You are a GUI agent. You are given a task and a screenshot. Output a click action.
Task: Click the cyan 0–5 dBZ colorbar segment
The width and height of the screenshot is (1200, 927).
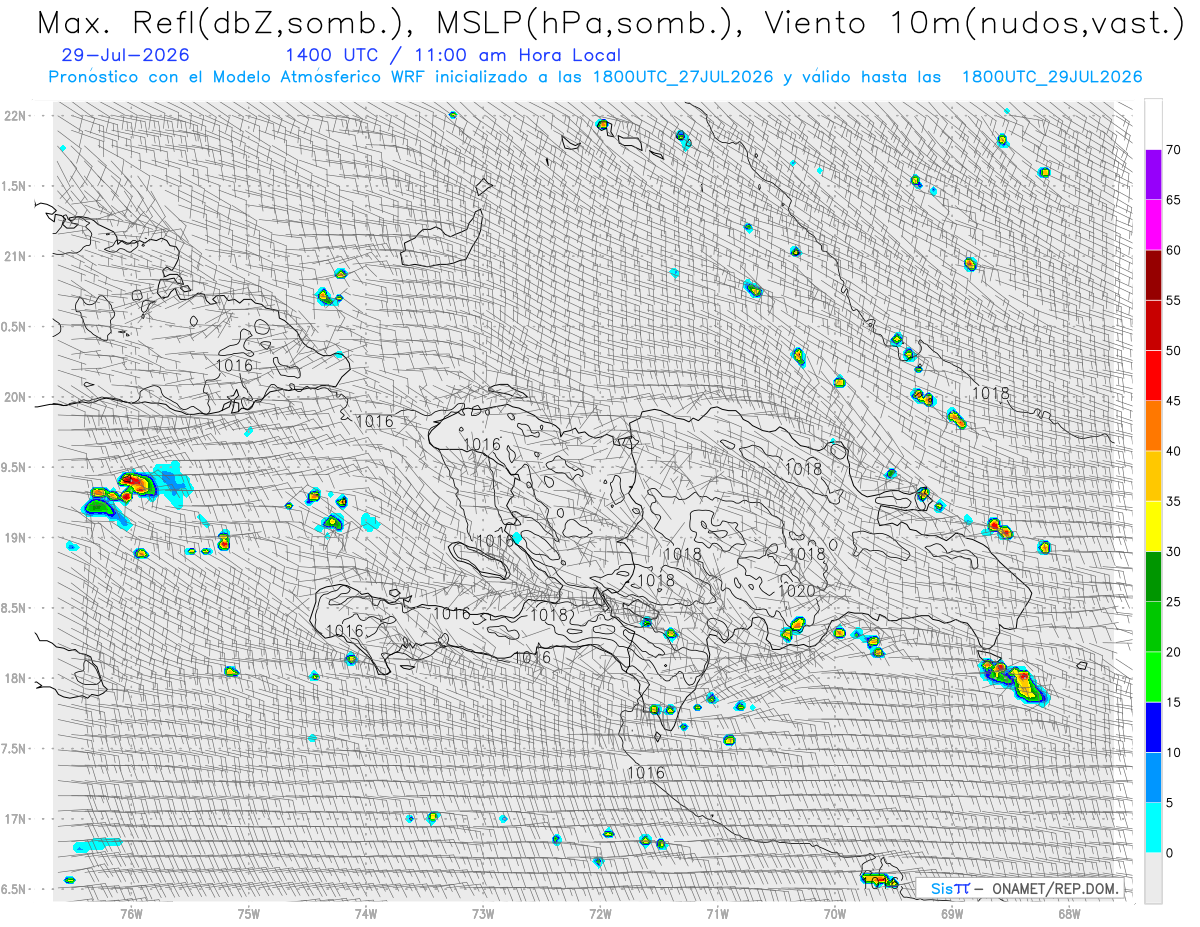click(1153, 827)
